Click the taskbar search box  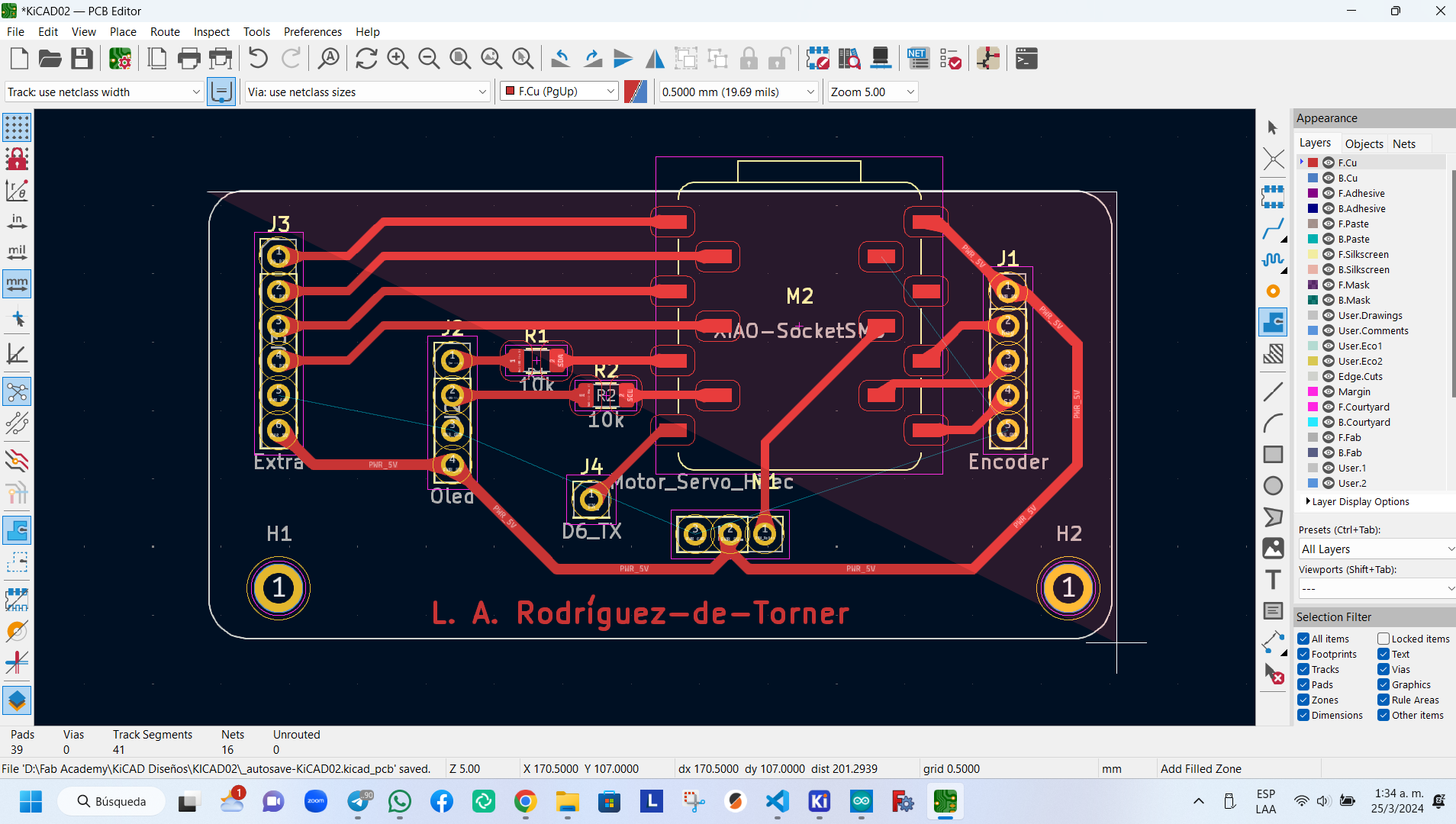pos(111,801)
